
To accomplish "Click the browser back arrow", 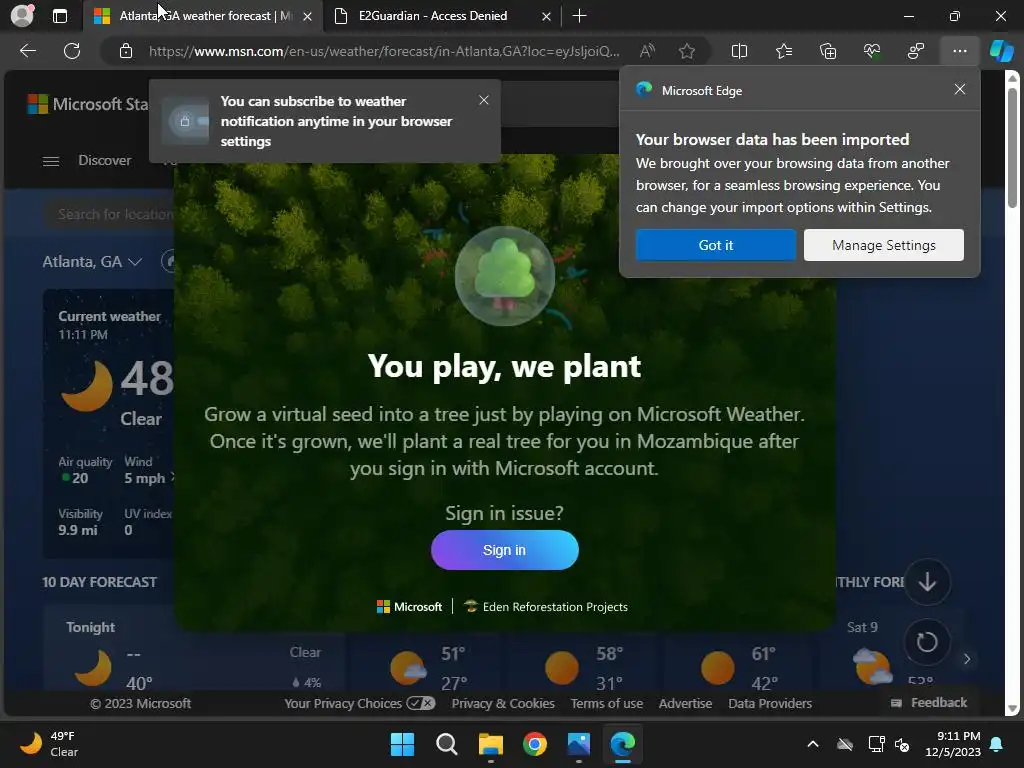I will tap(27, 51).
